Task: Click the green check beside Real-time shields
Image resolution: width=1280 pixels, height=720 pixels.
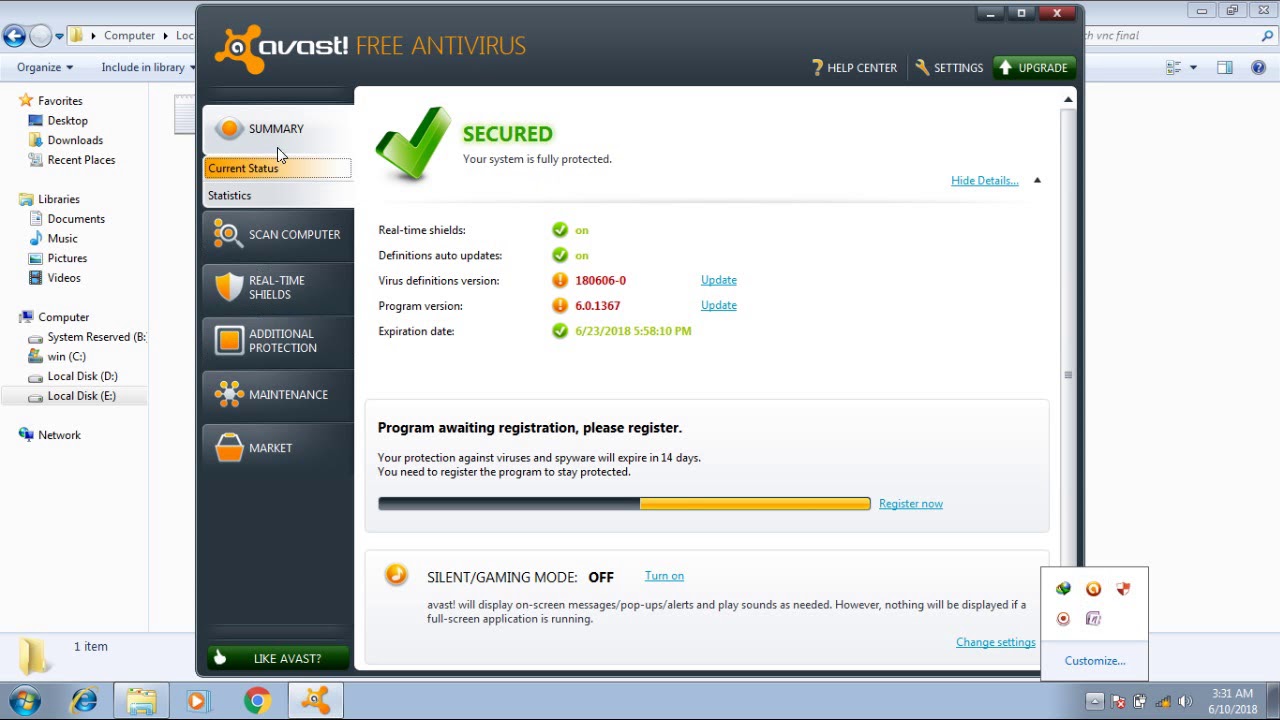Action: (560, 230)
